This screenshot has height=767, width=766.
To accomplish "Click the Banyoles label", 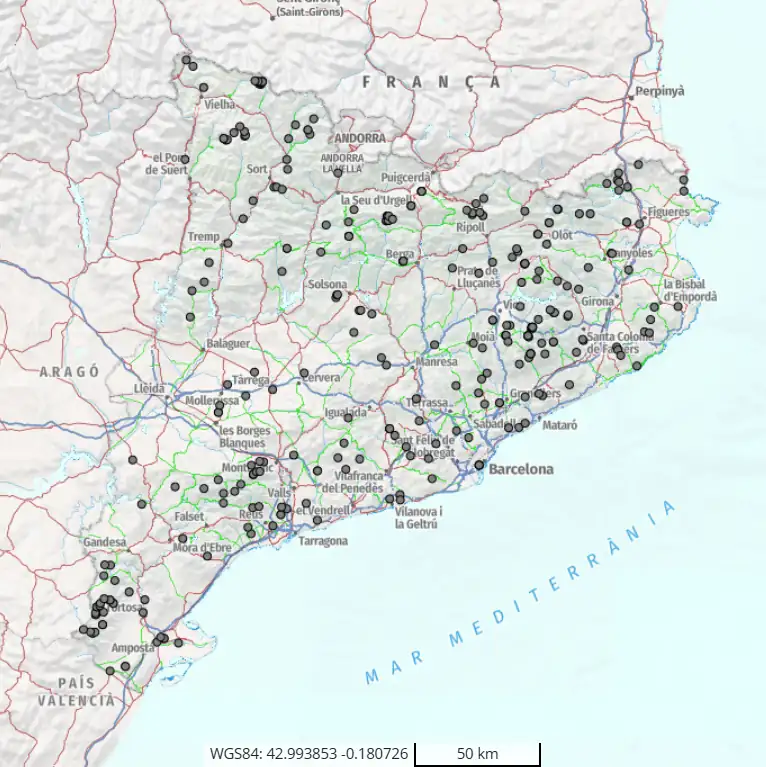I will (631, 253).
